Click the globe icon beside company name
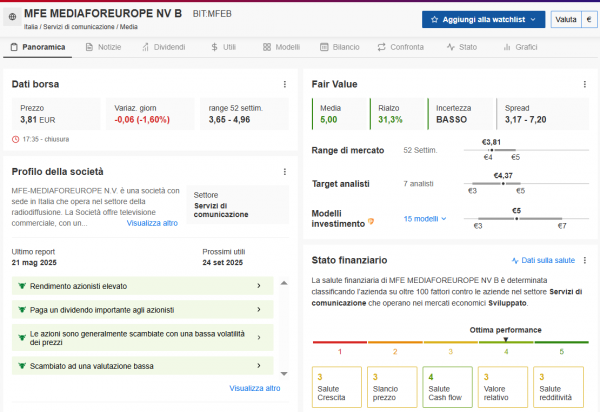Image resolution: width=600 pixels, height=412 pixels. pos(12,17)
